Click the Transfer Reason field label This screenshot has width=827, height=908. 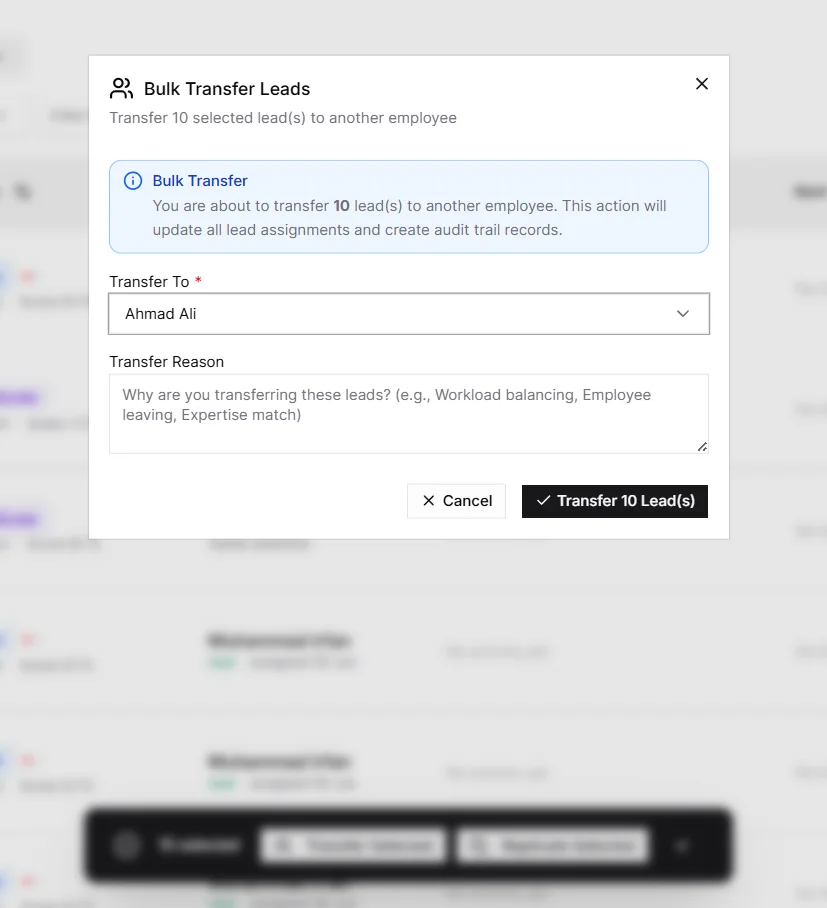click(167, 362)
